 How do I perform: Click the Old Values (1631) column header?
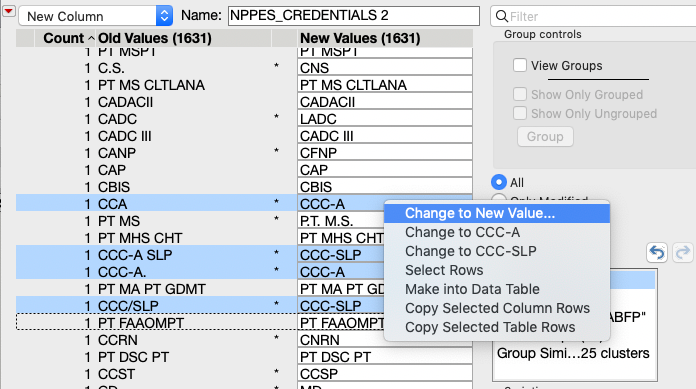pyautogui.click(x=154, y=38)
